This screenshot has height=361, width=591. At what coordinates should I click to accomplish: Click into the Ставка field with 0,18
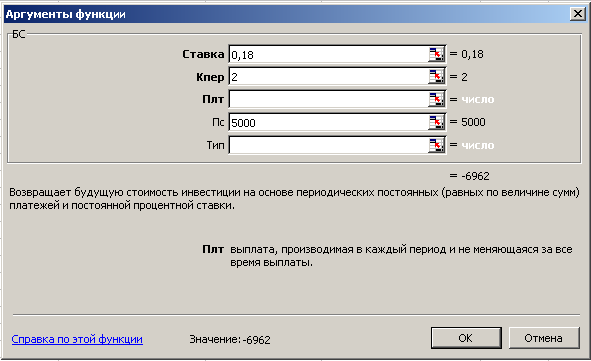[328, 54]
